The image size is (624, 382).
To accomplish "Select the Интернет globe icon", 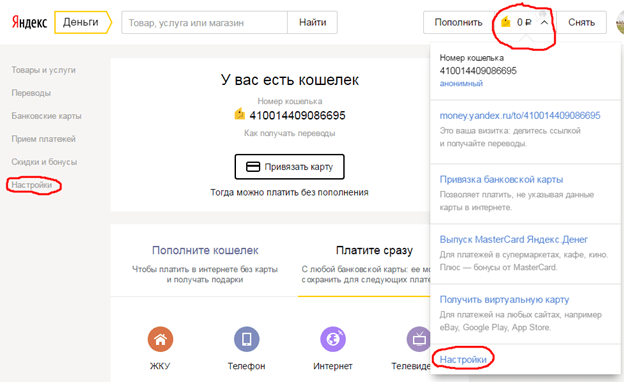I will click(x=333, y=339).
